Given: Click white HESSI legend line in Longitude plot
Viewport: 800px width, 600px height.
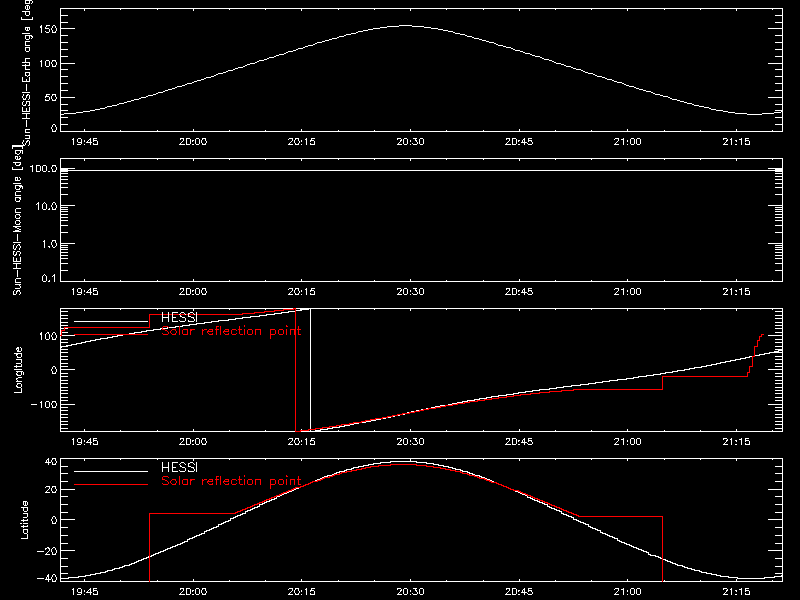Looking at the screenshot, I should (111, 321).
